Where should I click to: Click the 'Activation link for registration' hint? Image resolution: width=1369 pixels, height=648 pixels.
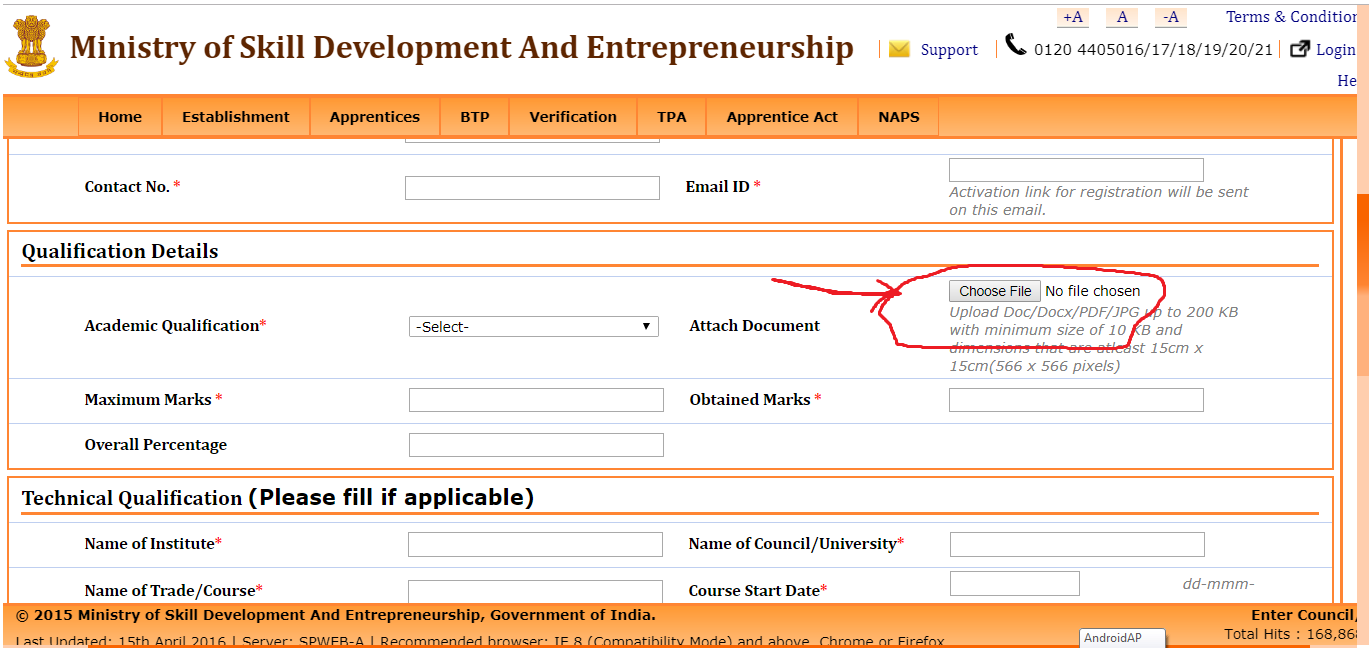tap(1099, 201)
